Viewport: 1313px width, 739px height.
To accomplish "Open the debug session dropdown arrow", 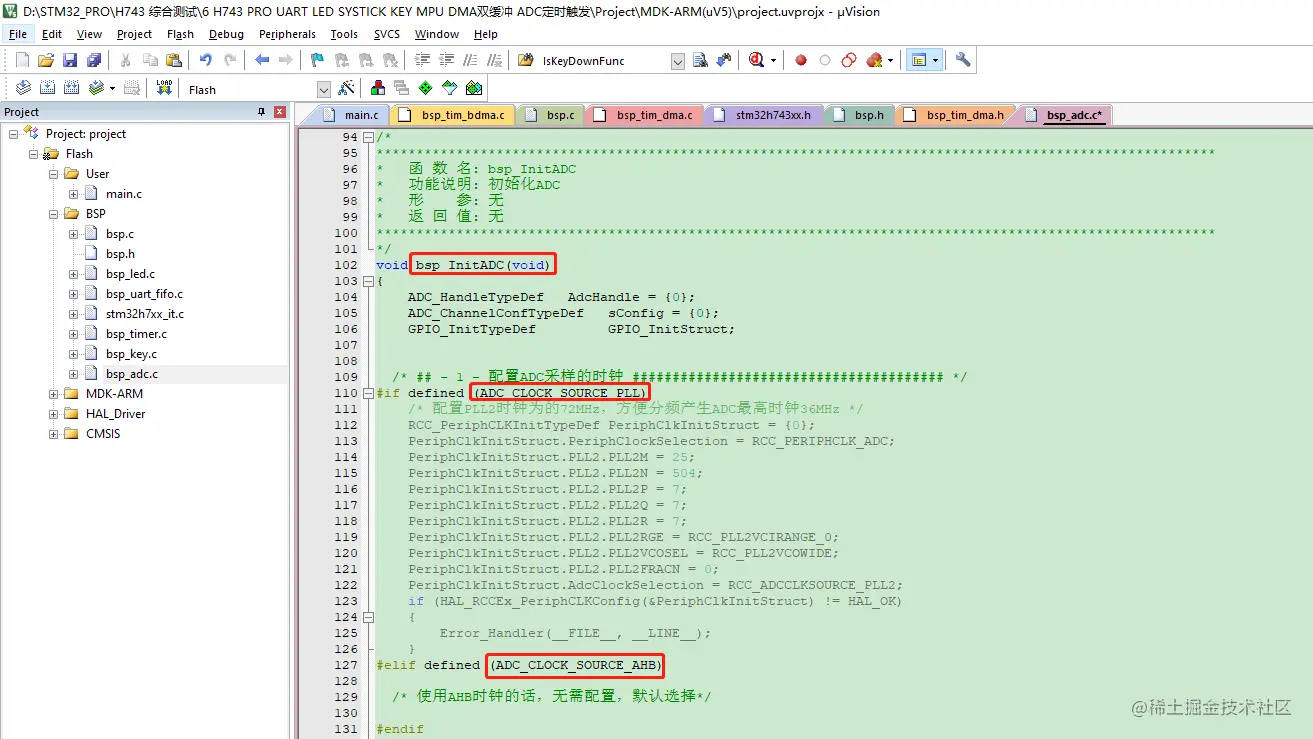I will click(773, 61).
